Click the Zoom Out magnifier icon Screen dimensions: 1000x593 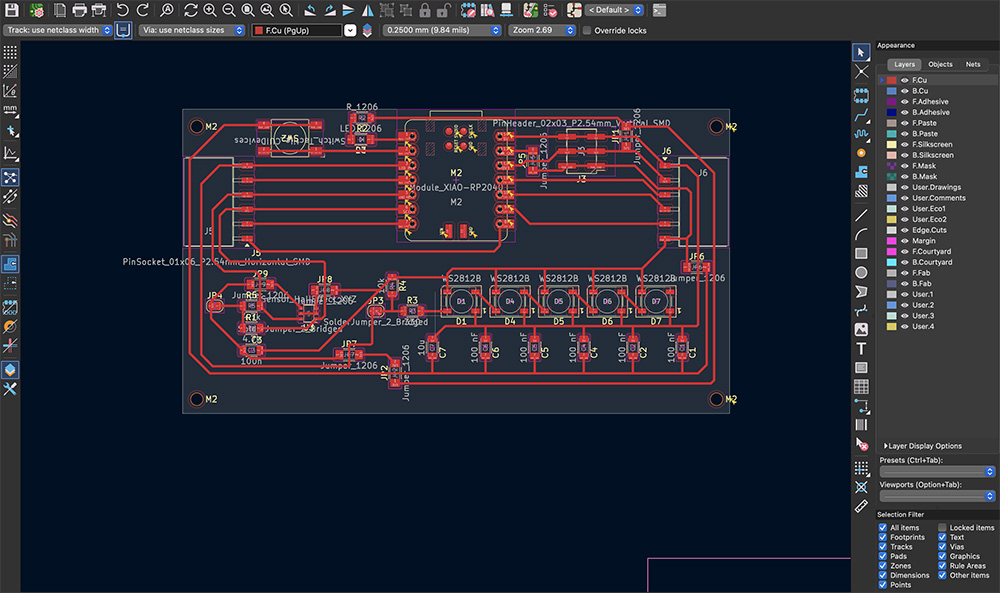point(228,10)
